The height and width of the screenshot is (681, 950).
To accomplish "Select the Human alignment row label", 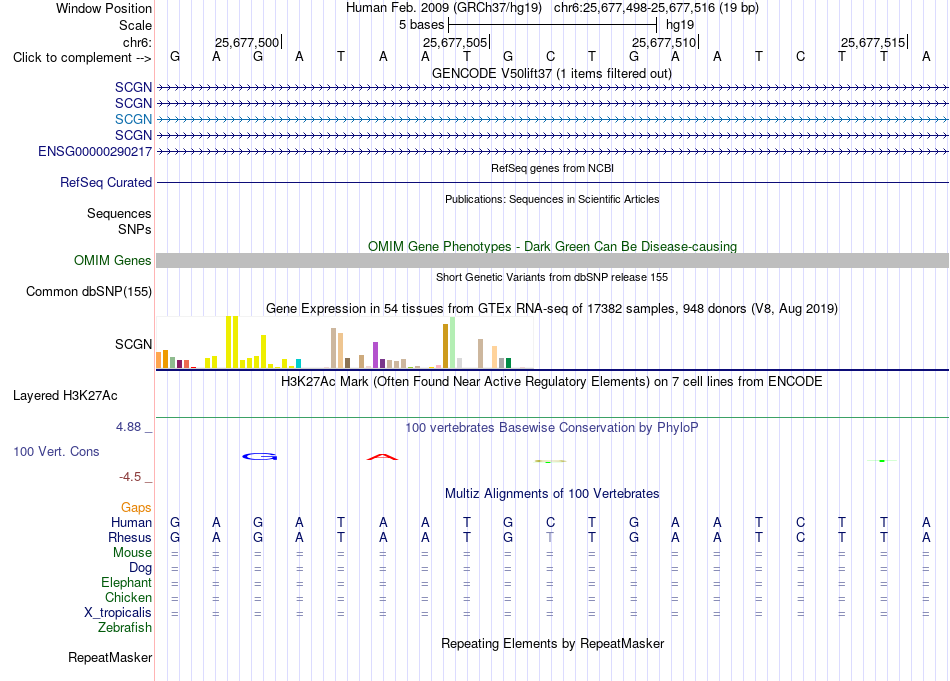I will pyautogui.click(x=131, y=522).
